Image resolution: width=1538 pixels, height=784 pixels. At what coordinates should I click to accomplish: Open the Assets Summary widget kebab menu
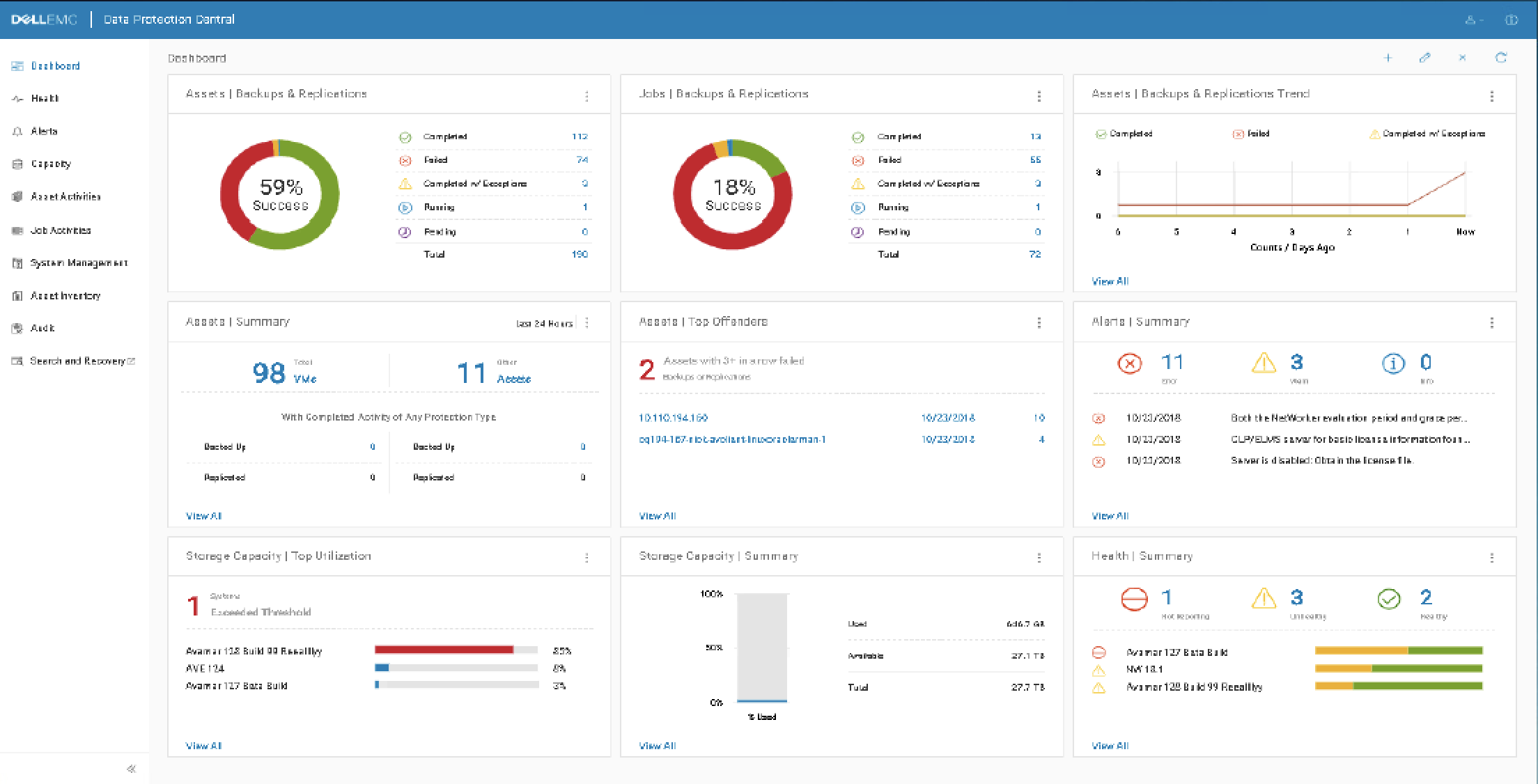587,322
